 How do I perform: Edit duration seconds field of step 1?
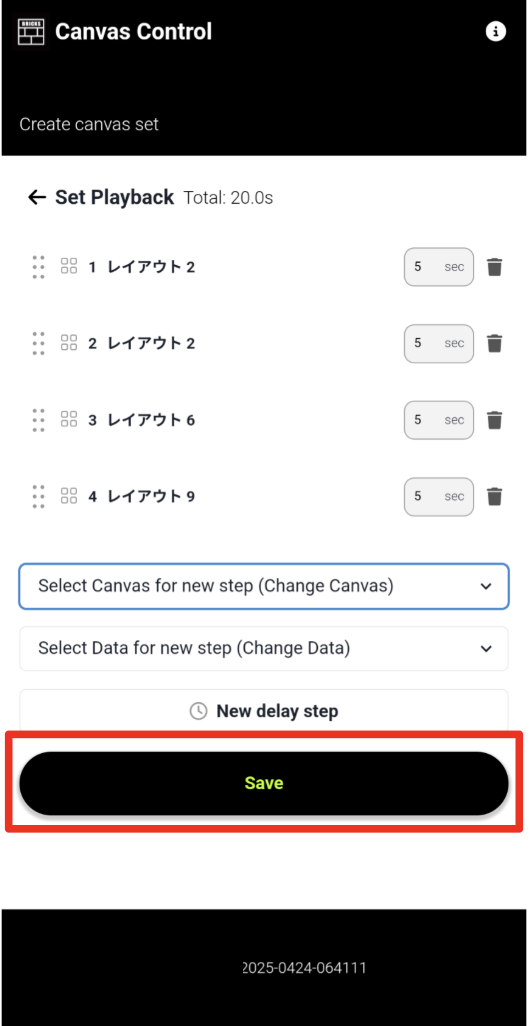click(438, 267)
